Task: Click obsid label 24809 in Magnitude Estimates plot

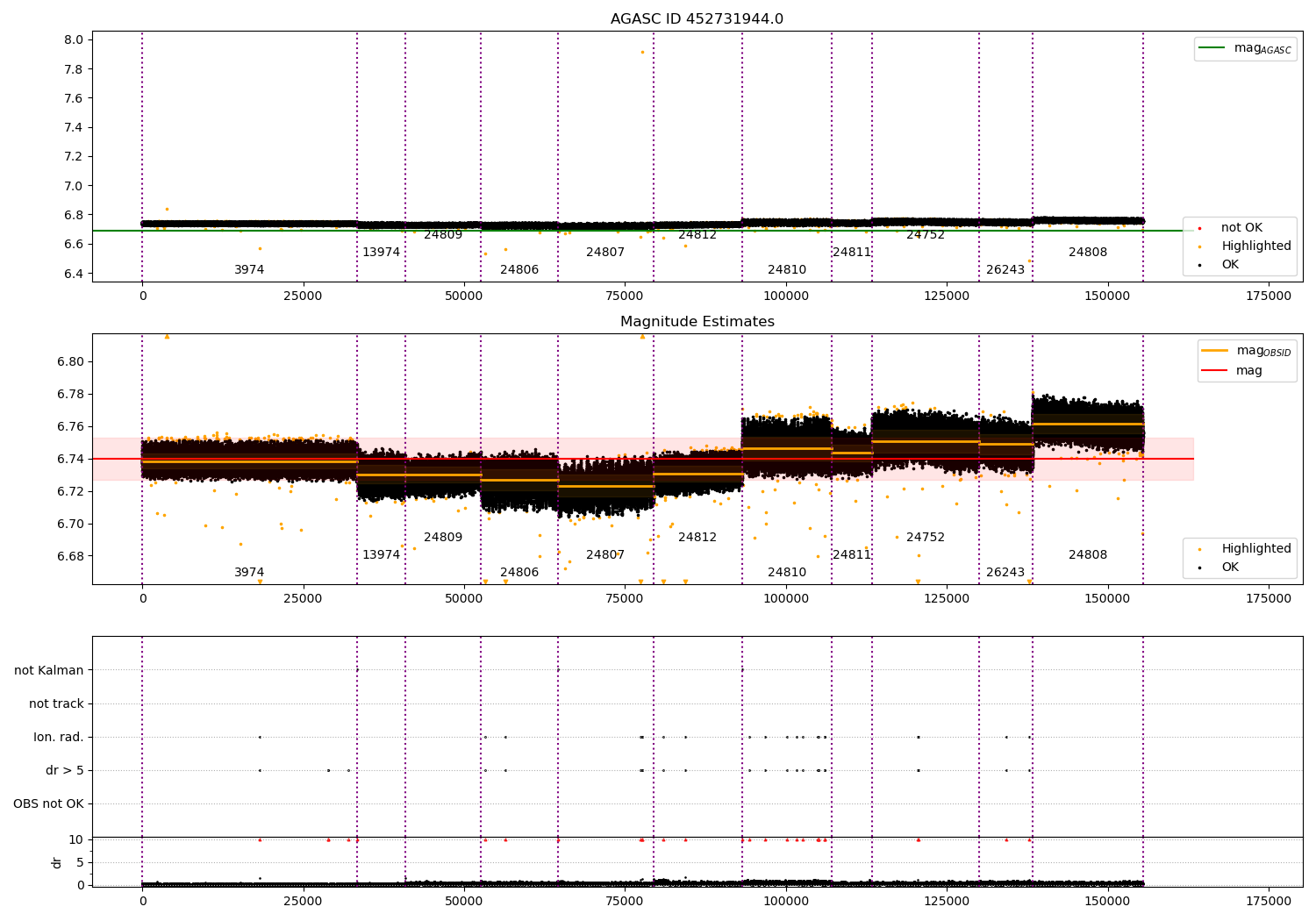Action: (443, 537)
